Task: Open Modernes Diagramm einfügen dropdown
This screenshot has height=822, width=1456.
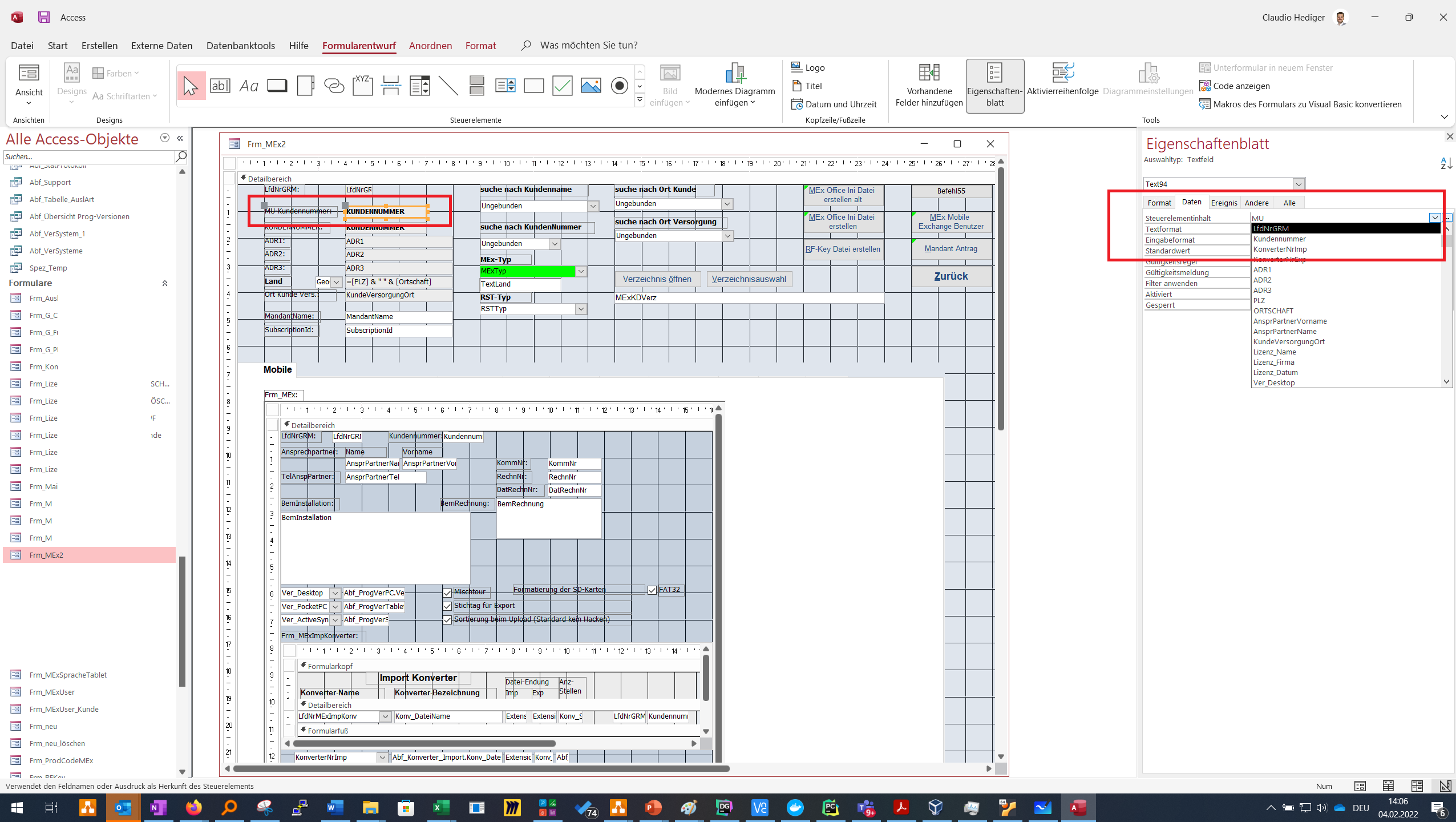Action: (x=735, y=86)
